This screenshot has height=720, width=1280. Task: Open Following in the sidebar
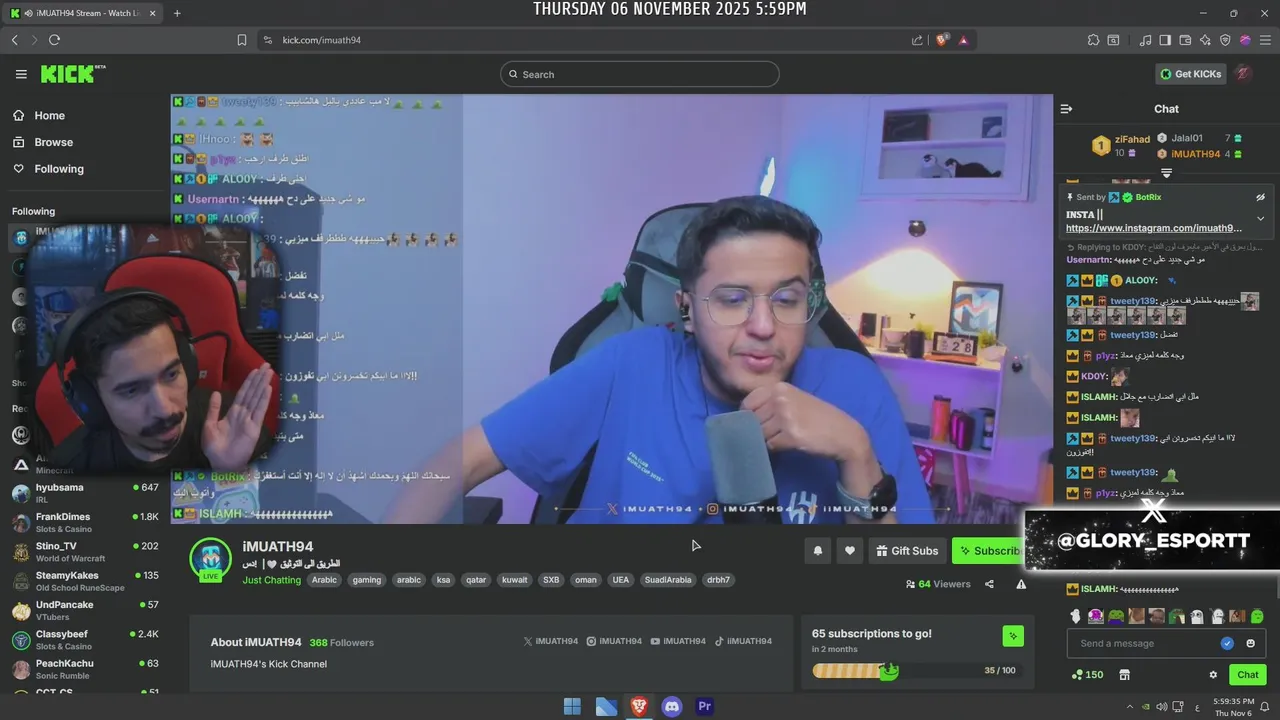[59, 169]
